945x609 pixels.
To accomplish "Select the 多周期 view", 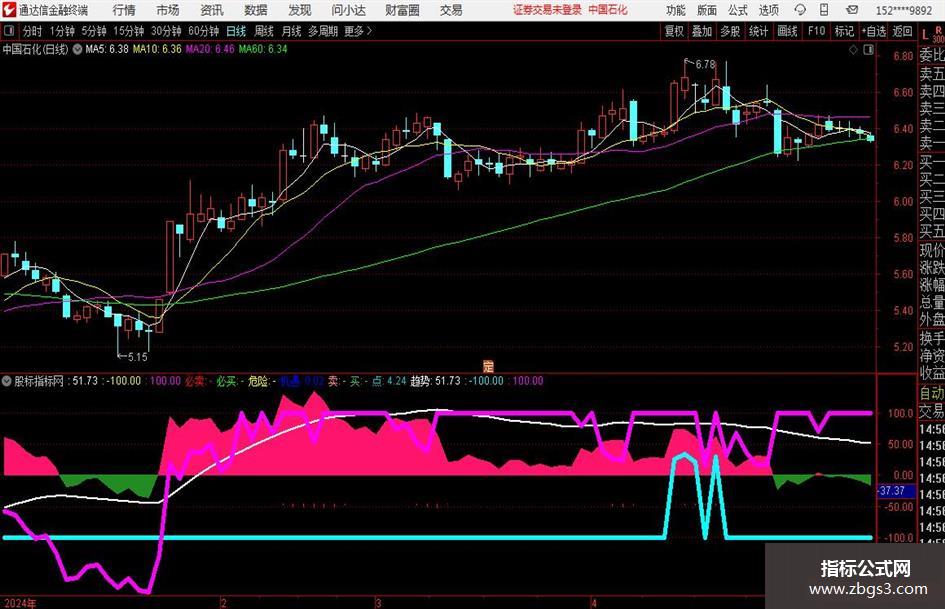I will click(x=323, y=31).
